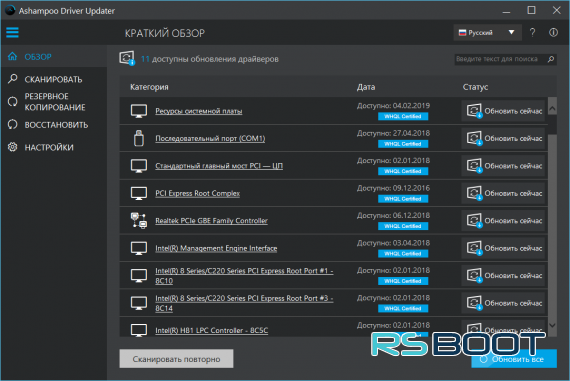
Task: Open РЕЗЕРВНОЕ КОПИРОВАНИЕ in the sidebar
Action: [x=55, y=102]
